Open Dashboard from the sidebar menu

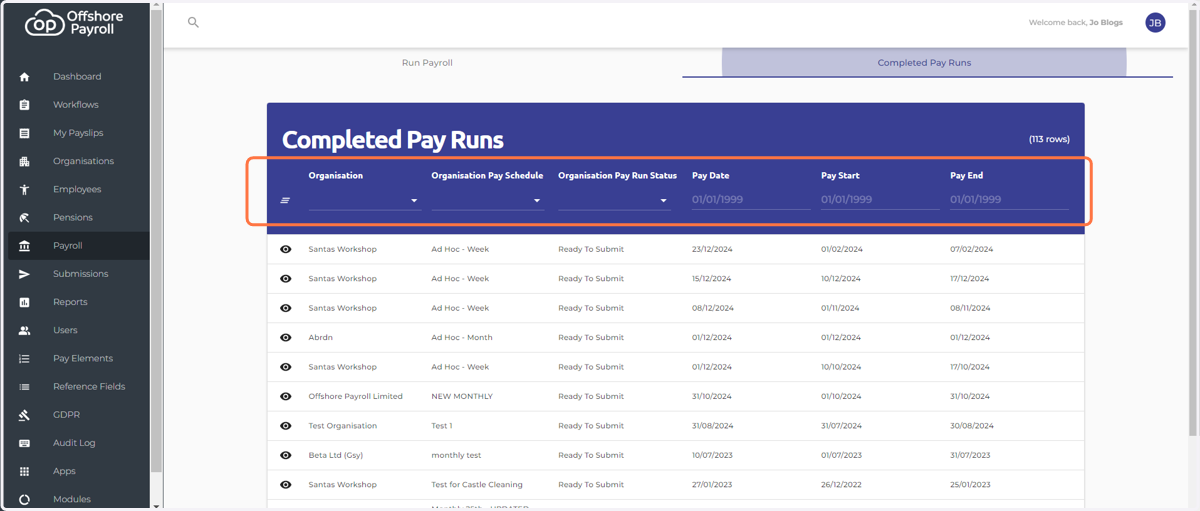77,77
